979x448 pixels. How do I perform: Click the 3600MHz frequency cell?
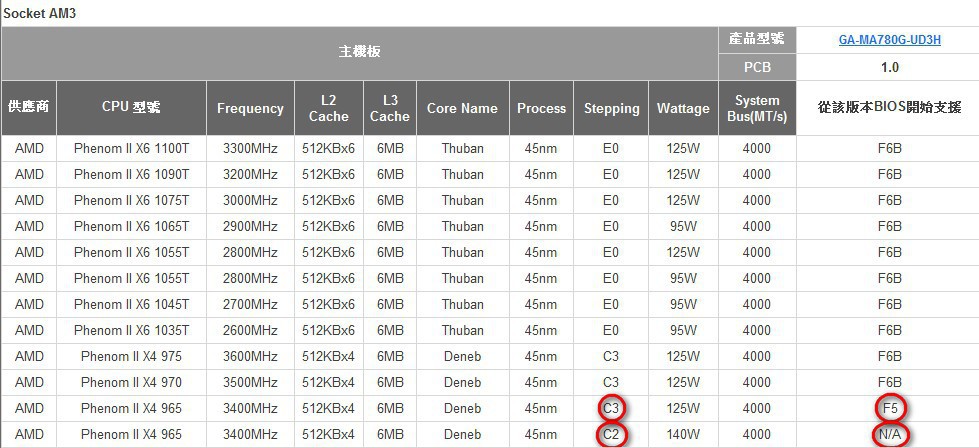tap(250, 356)
